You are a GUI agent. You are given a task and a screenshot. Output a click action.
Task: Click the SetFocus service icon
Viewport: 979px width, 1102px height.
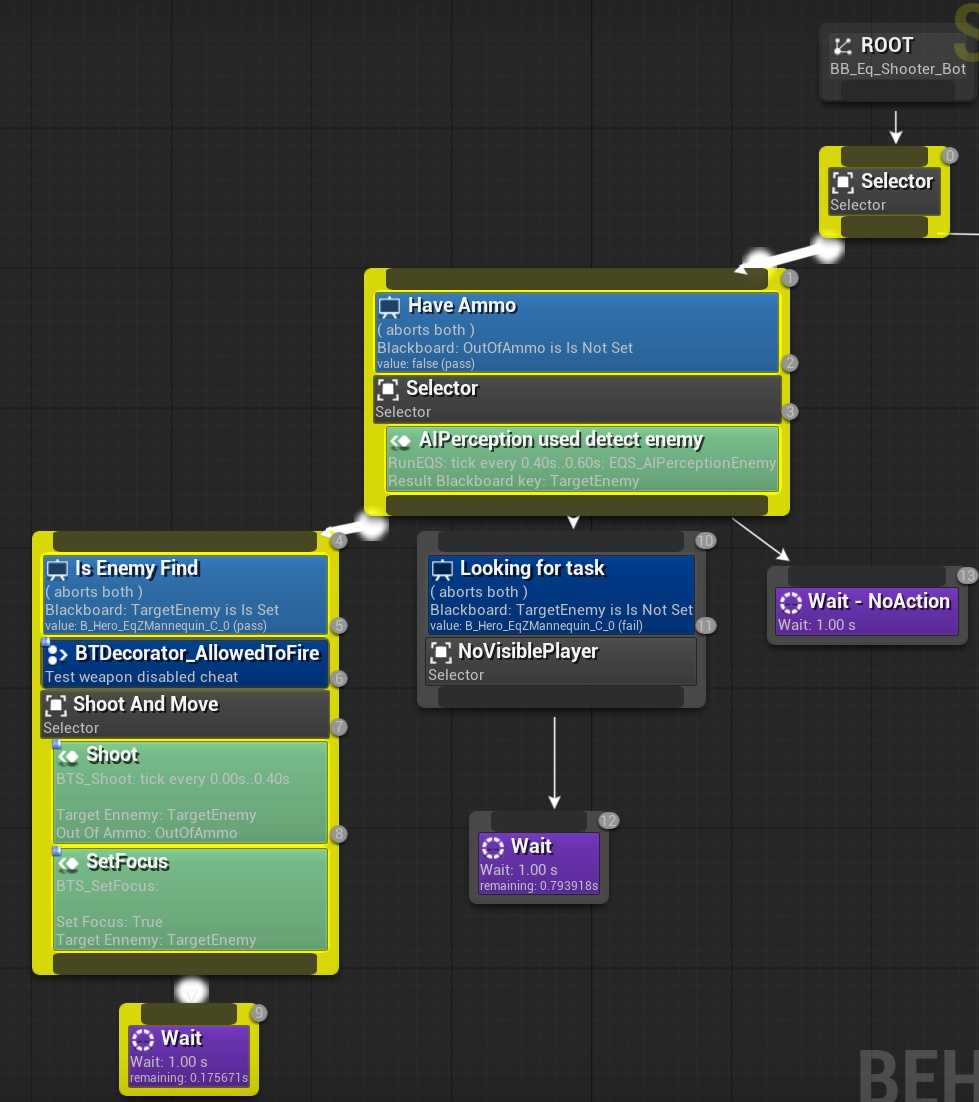point(69,862)
